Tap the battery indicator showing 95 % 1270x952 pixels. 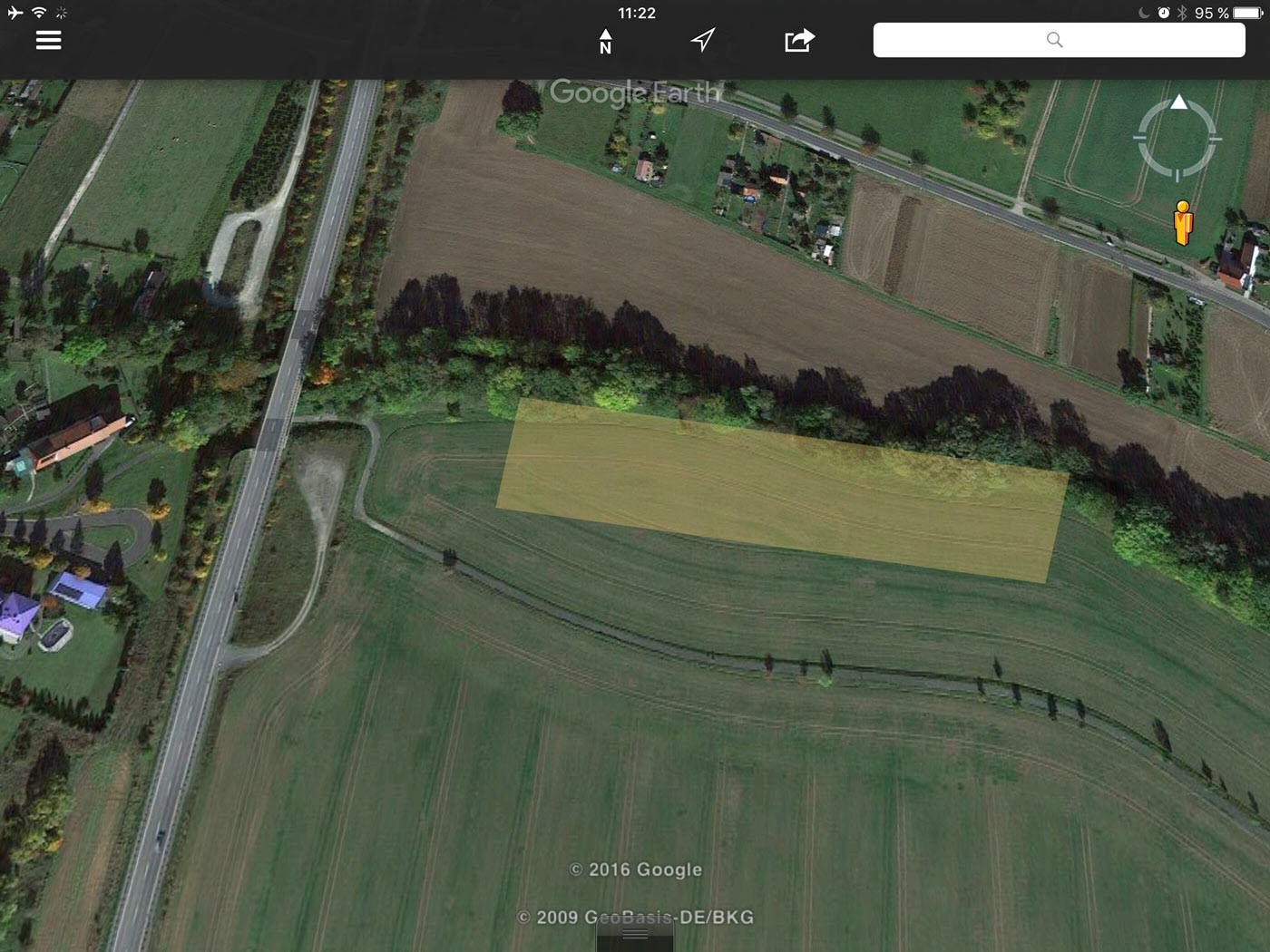(x=1248, y=13)
